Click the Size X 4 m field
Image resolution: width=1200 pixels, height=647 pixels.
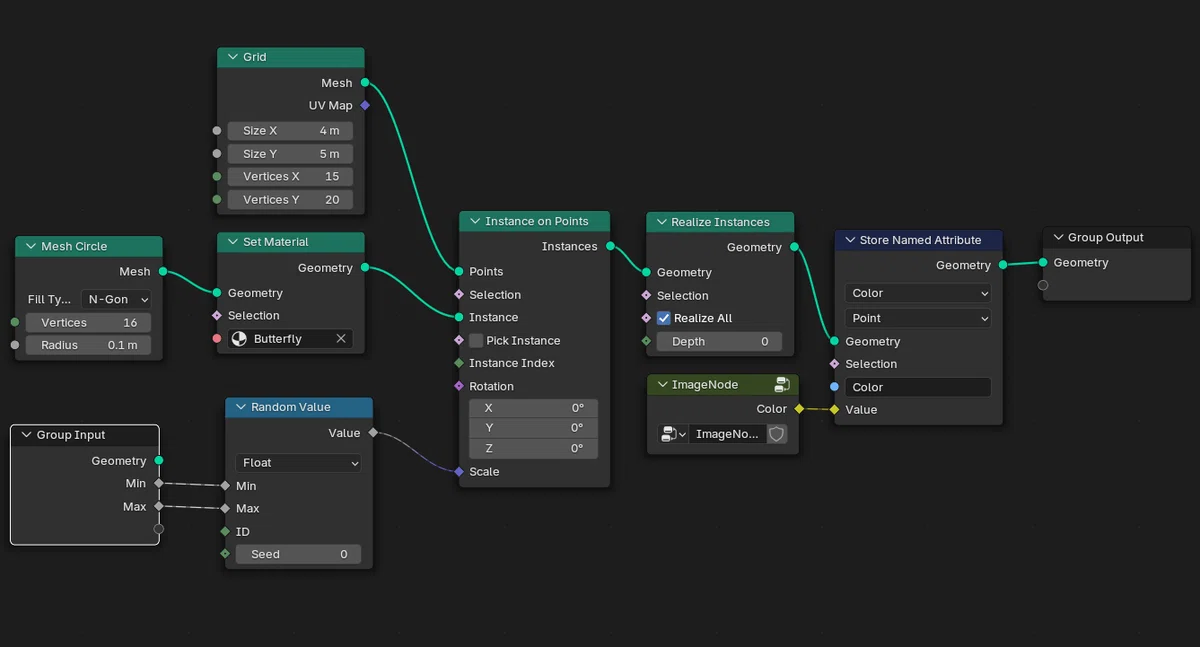(290, 131)
